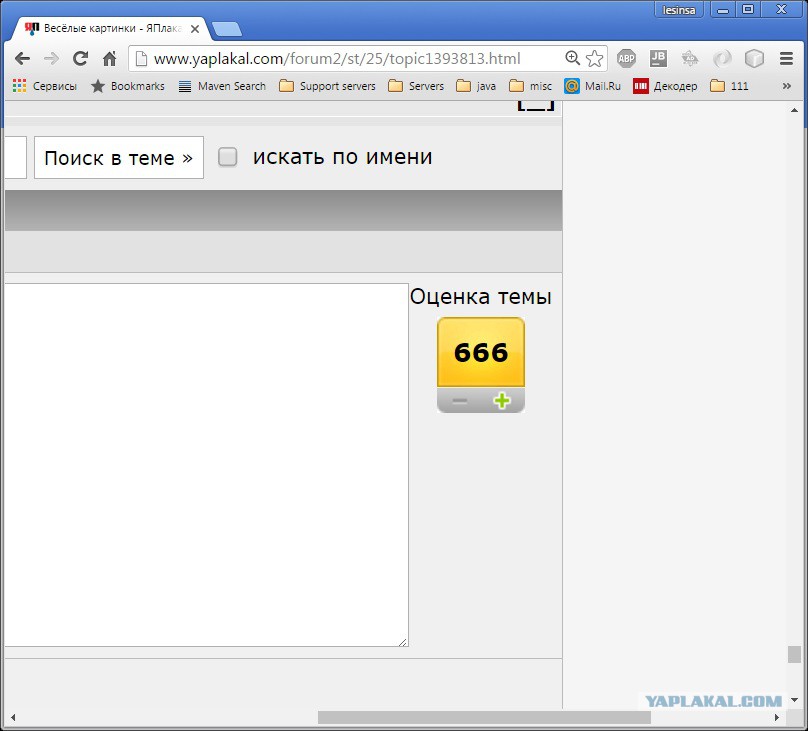The height and width of the screenshot is (731, 808).
Task: Open the Chrome hamburger menu
Action: [x=786, y=58]
